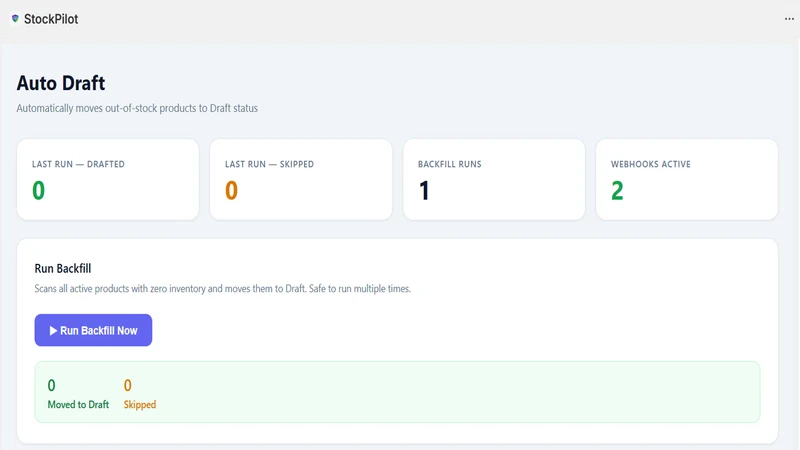Click the Moved to Draft result label

pos(78,405)
